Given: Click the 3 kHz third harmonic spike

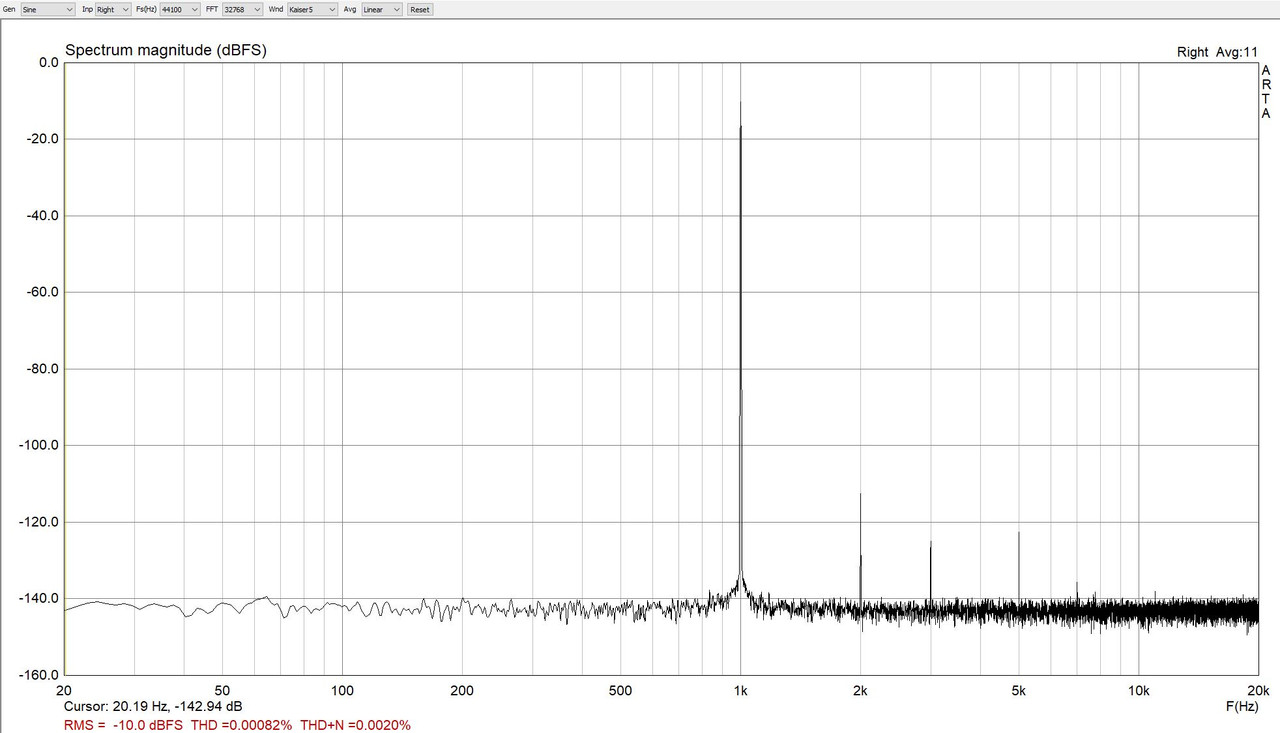Looking at the screenshot, I should click(930, 572).
